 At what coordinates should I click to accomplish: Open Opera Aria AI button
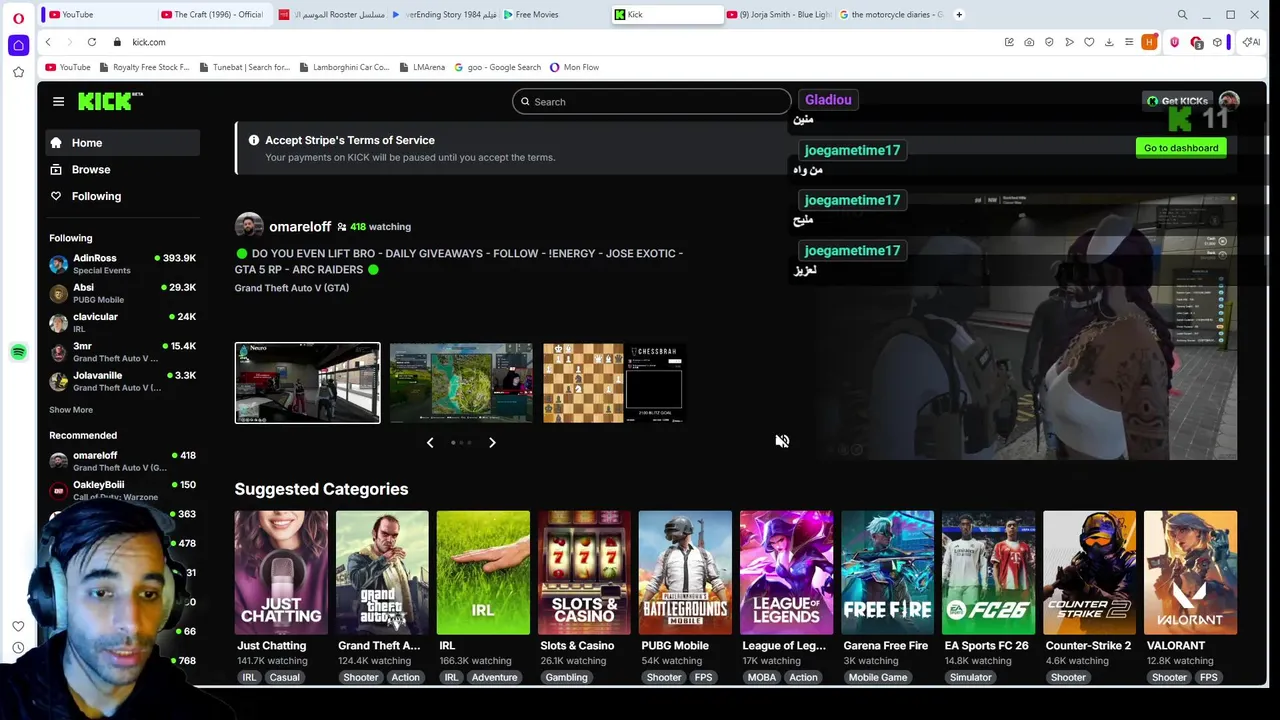(x=1251, y=42)
